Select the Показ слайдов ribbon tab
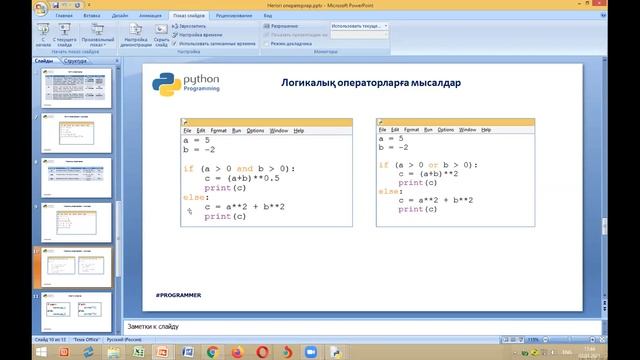The image size is (640, 360). tap(189, 16)
